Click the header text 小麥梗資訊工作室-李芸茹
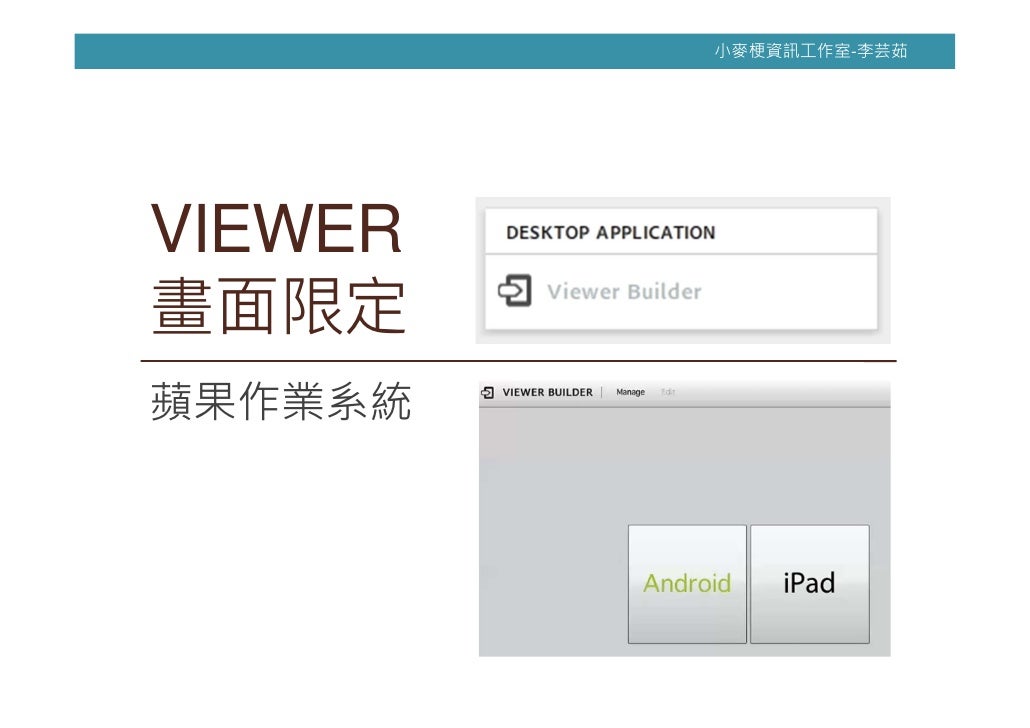 click(811, 51)
